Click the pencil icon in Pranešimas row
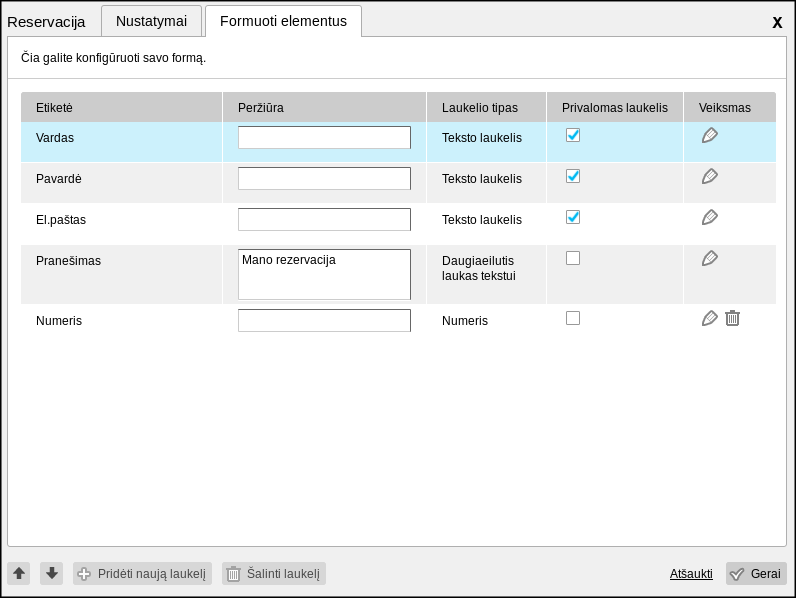Image resolution: width=796 pixels, height=598 pixels. tap(710, 259)
